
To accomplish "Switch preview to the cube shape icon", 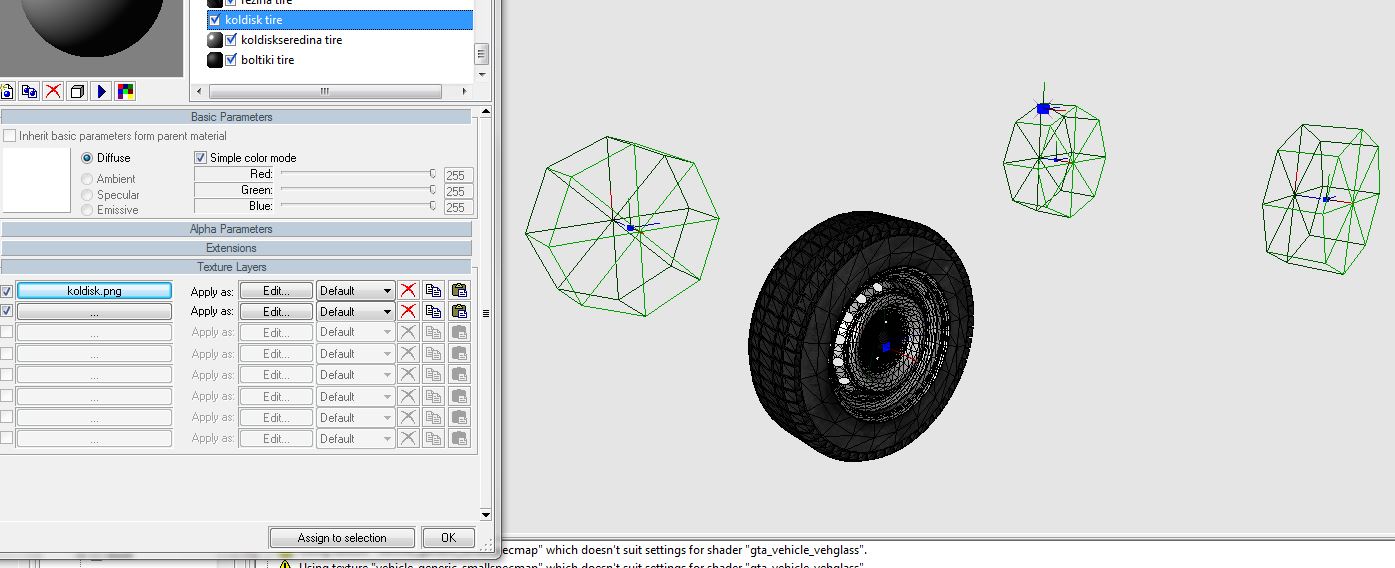I will point(77,92).
